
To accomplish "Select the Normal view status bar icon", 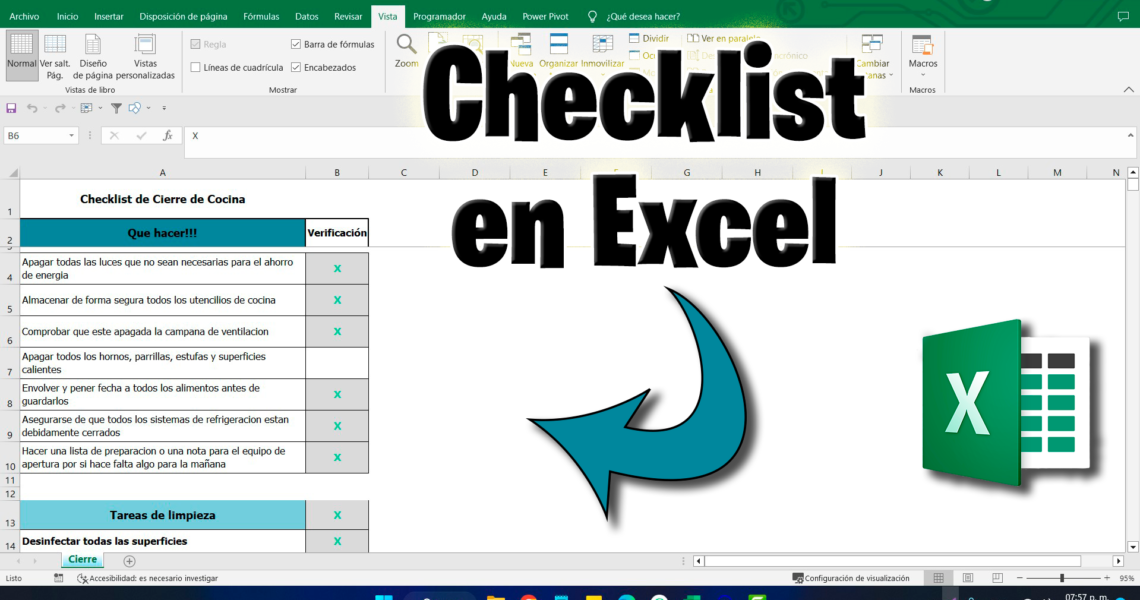I will click(939, 578).
